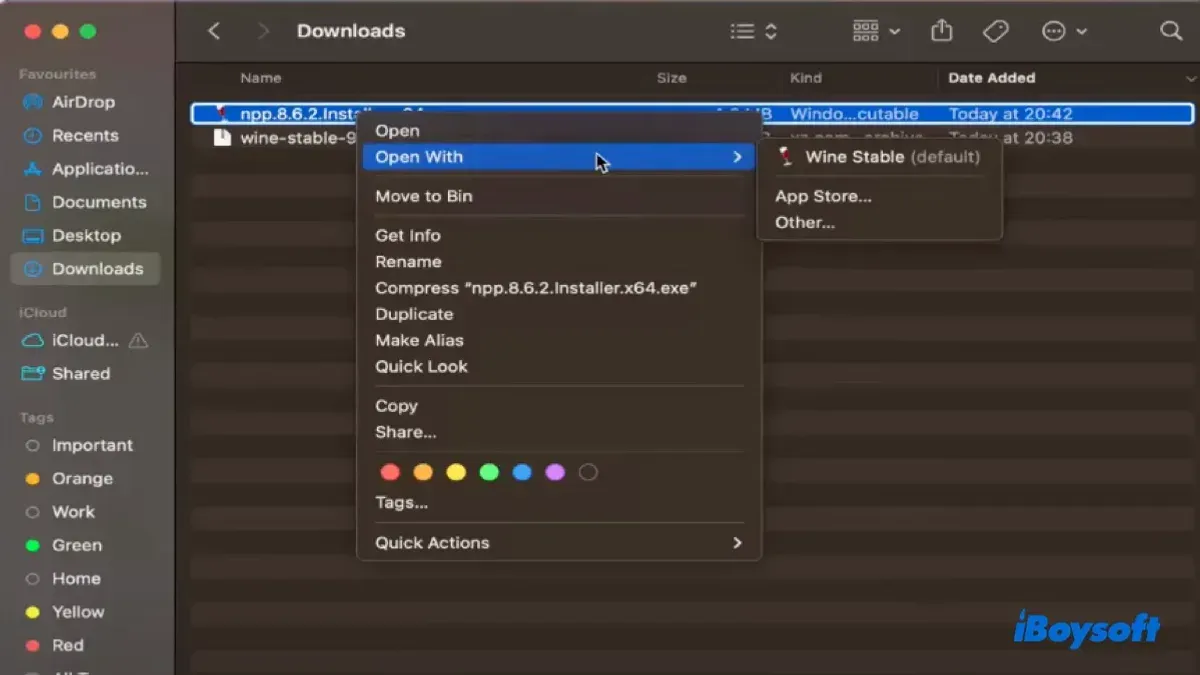
Task: Click the iCloud warning triangle icon
Action: click(138, 340)
